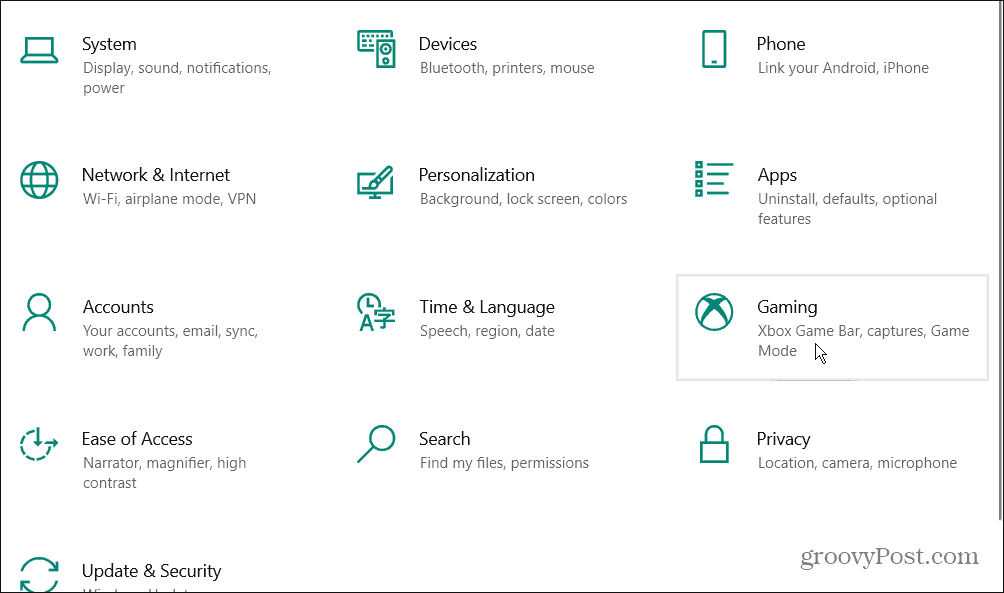Viewport: 1004px width, 593px height.
Task: Open Gaming settings for Xbox Game Bar
Action: pos(830,325)
